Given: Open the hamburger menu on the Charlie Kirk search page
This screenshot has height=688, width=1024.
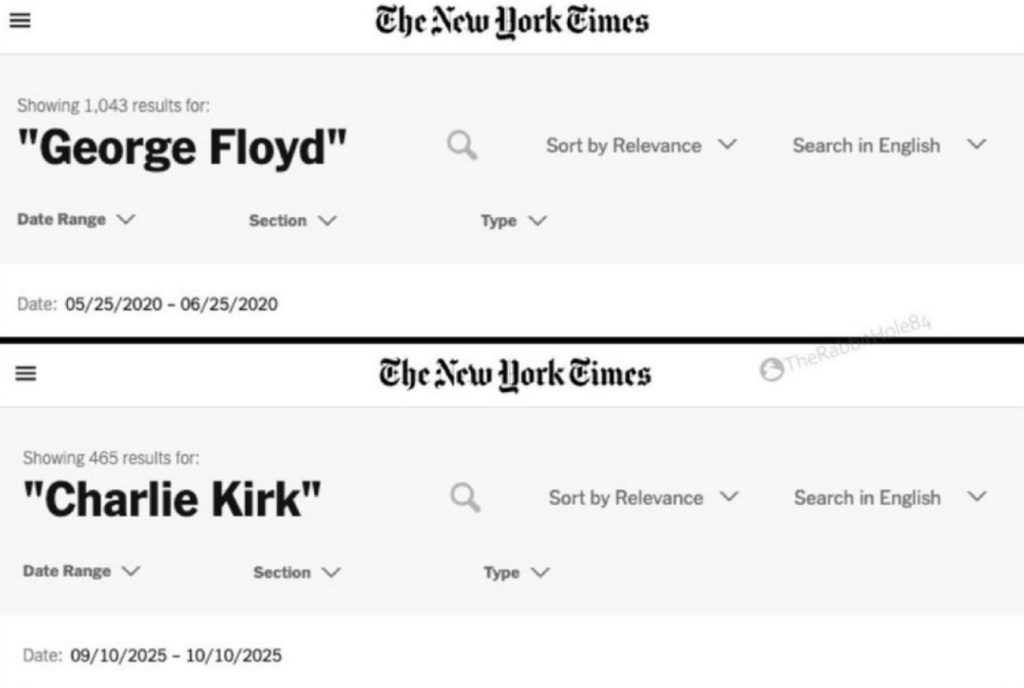Looking at the screenshot, I should (x=26, y=373).
